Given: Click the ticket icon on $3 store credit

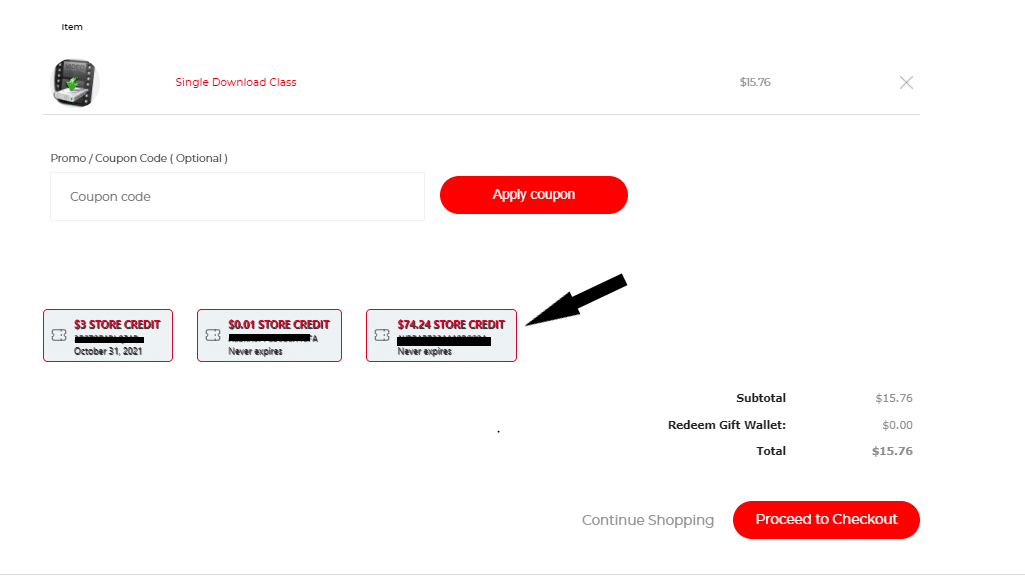Looking at the screenshot, I should [58, 335].
